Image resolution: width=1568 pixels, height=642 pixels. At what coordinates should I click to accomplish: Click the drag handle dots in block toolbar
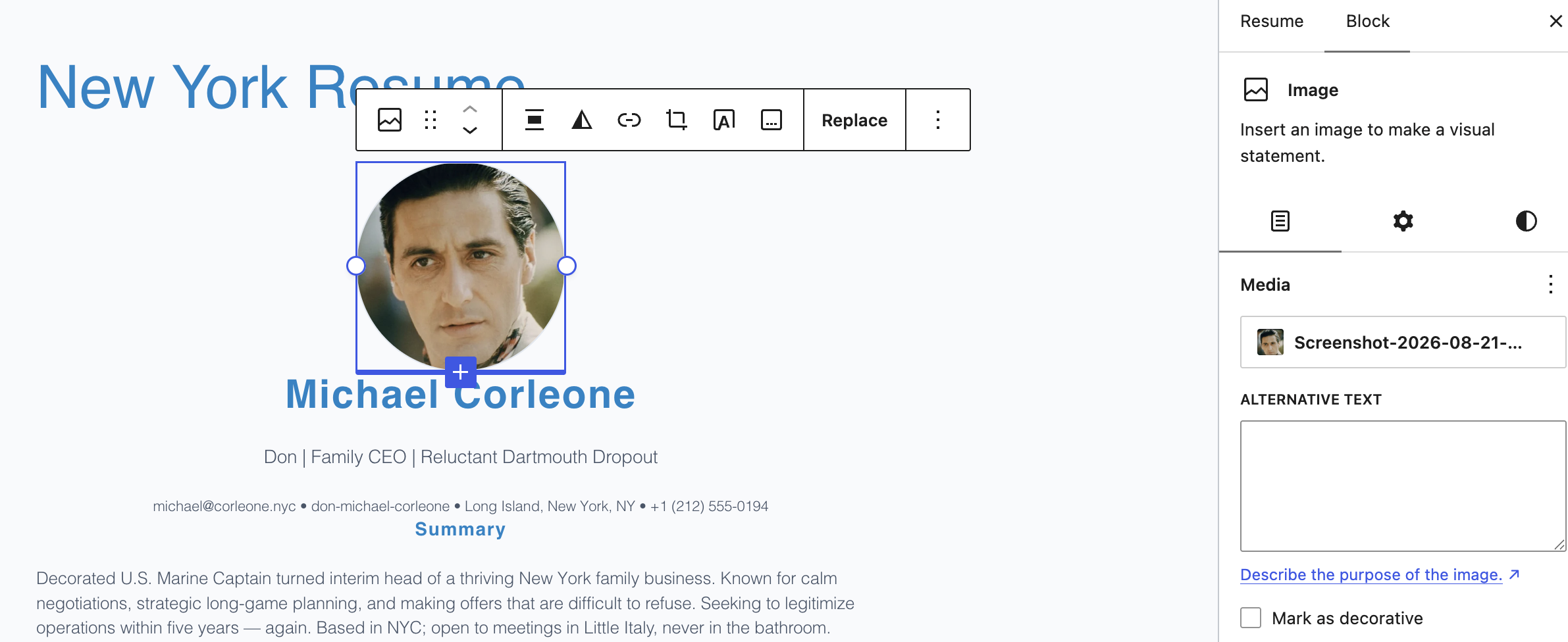431,120
